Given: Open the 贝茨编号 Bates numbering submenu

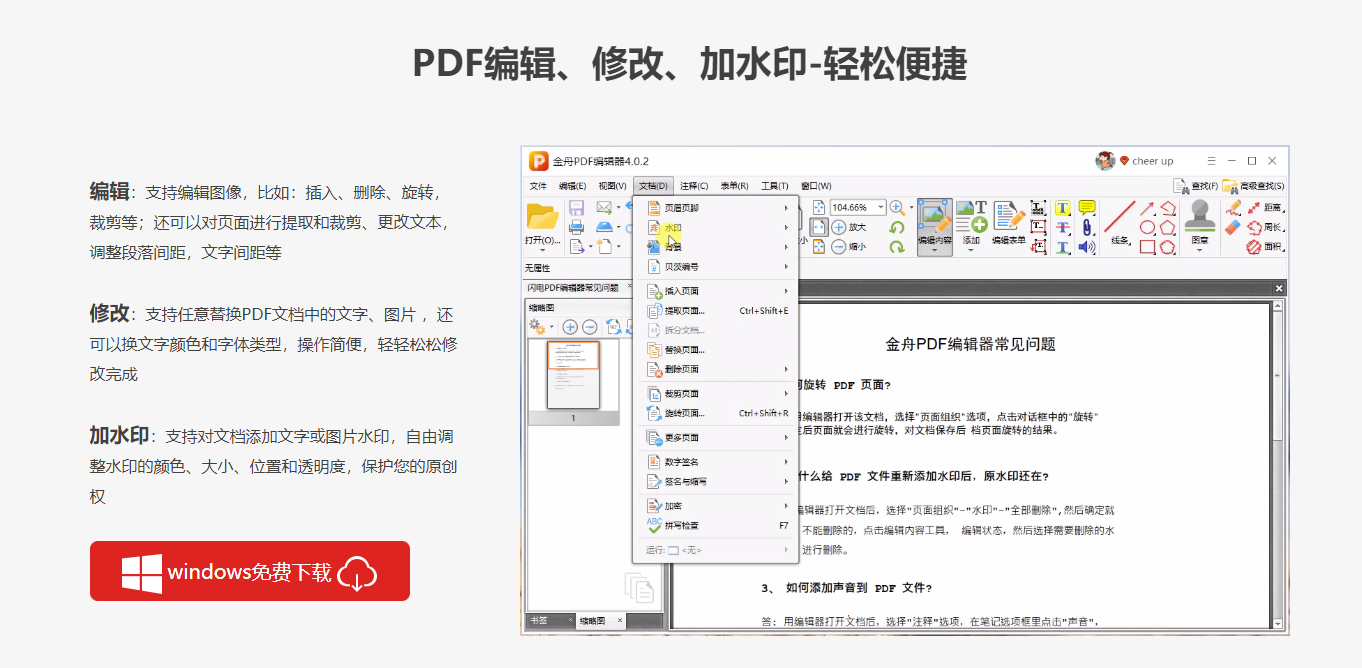Looking at the screenshot, I should pos(716,267).
